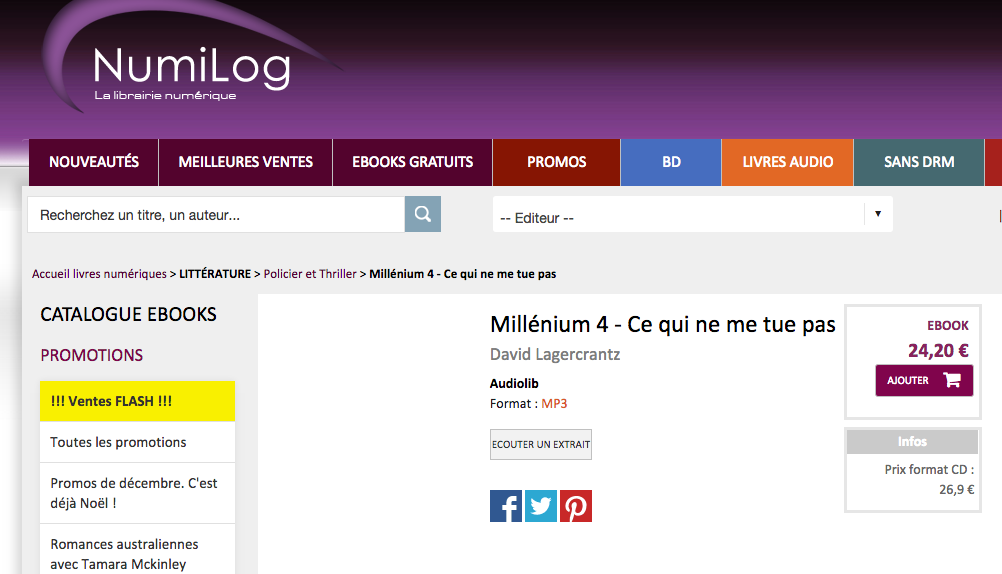This screenshot has height=574, width=1002.
Task: Open Policier et Thriller breadcrumb
Action: tap(310, 274)
